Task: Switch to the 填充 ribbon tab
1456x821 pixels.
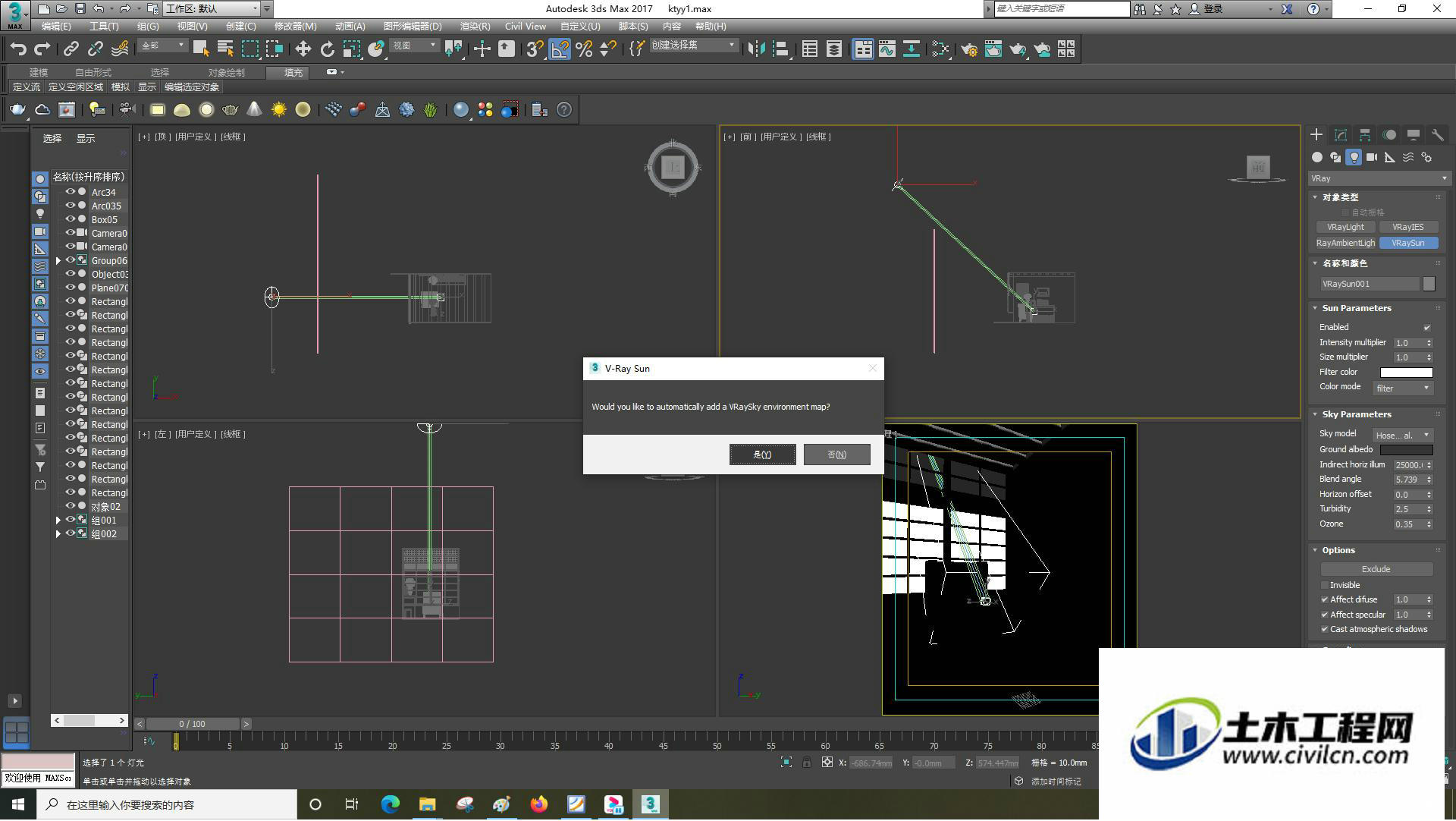Action: click(293, 73)
